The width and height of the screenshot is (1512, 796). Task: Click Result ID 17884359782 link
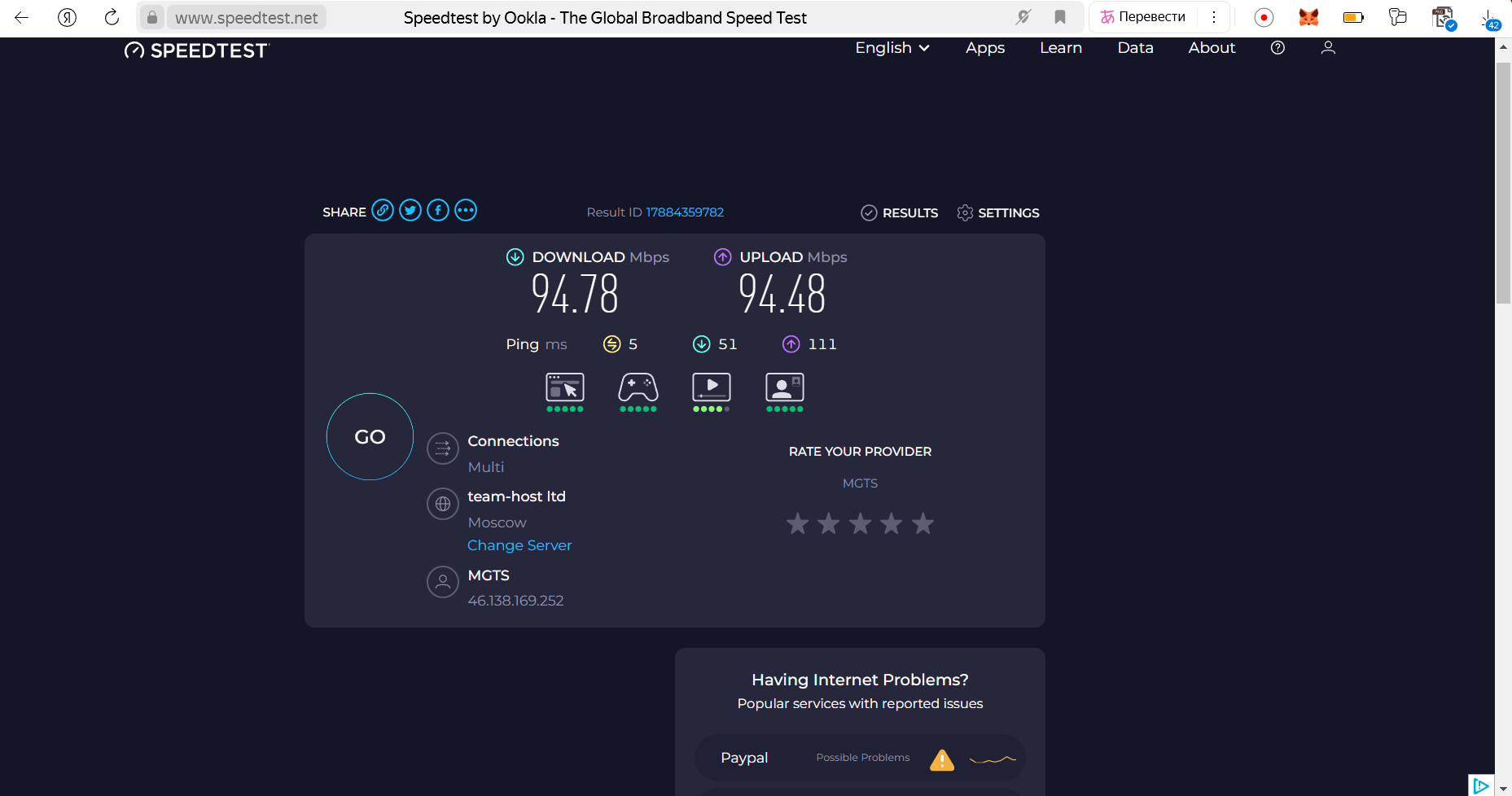click(685, 212)
